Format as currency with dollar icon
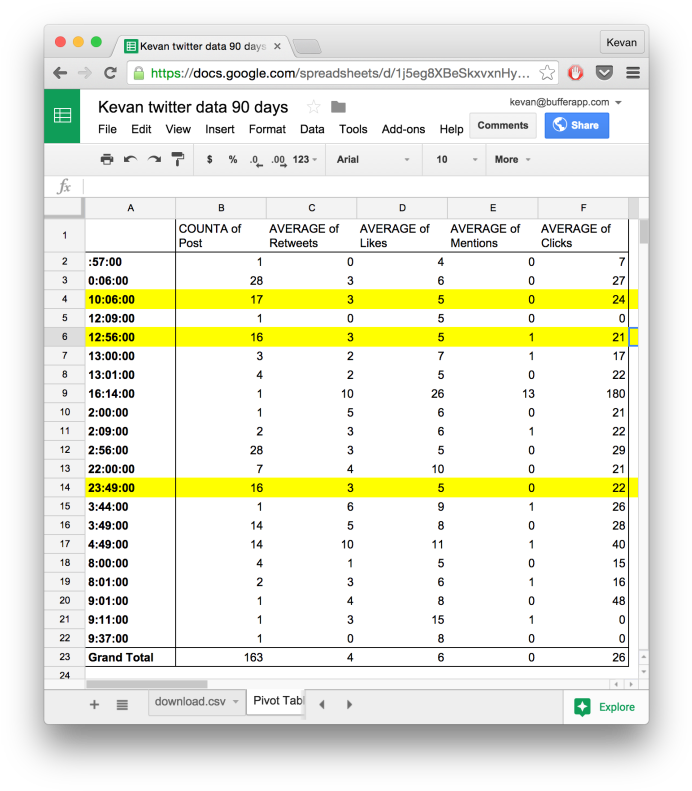This screenshot has height=791, width=692. click(x=209, y=159)
